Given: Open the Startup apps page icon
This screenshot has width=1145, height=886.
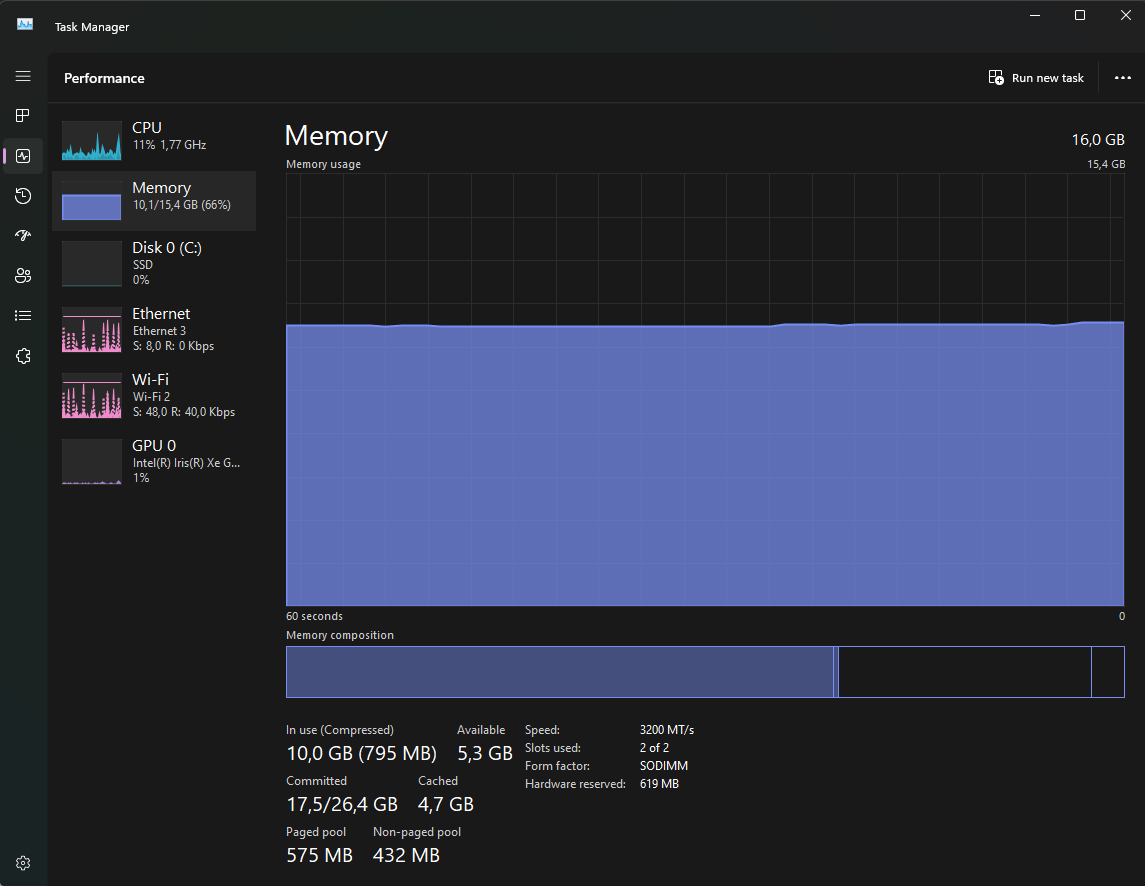Looking at the screenshot, I should 23,235.
